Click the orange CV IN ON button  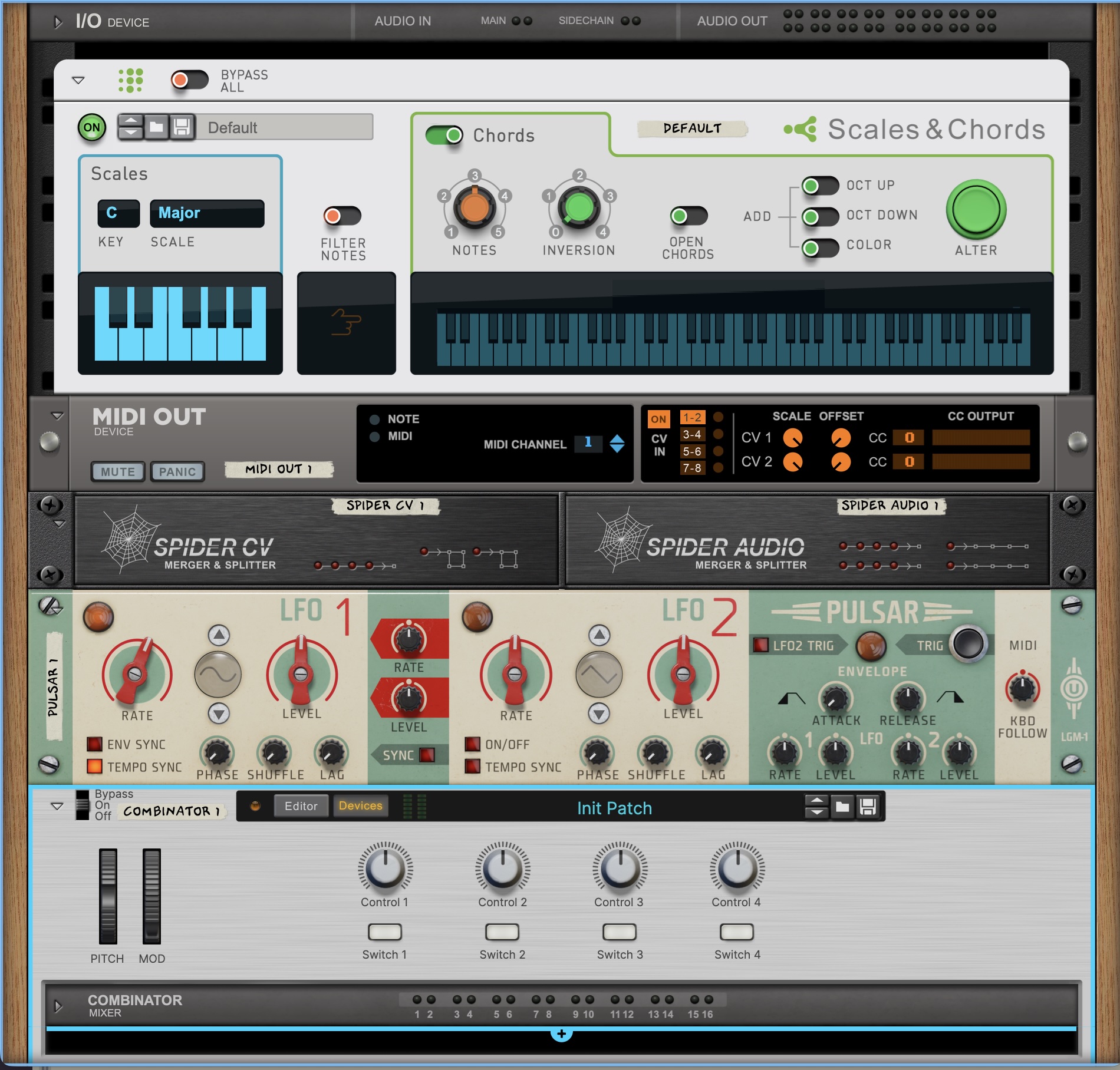pos(658,420)
